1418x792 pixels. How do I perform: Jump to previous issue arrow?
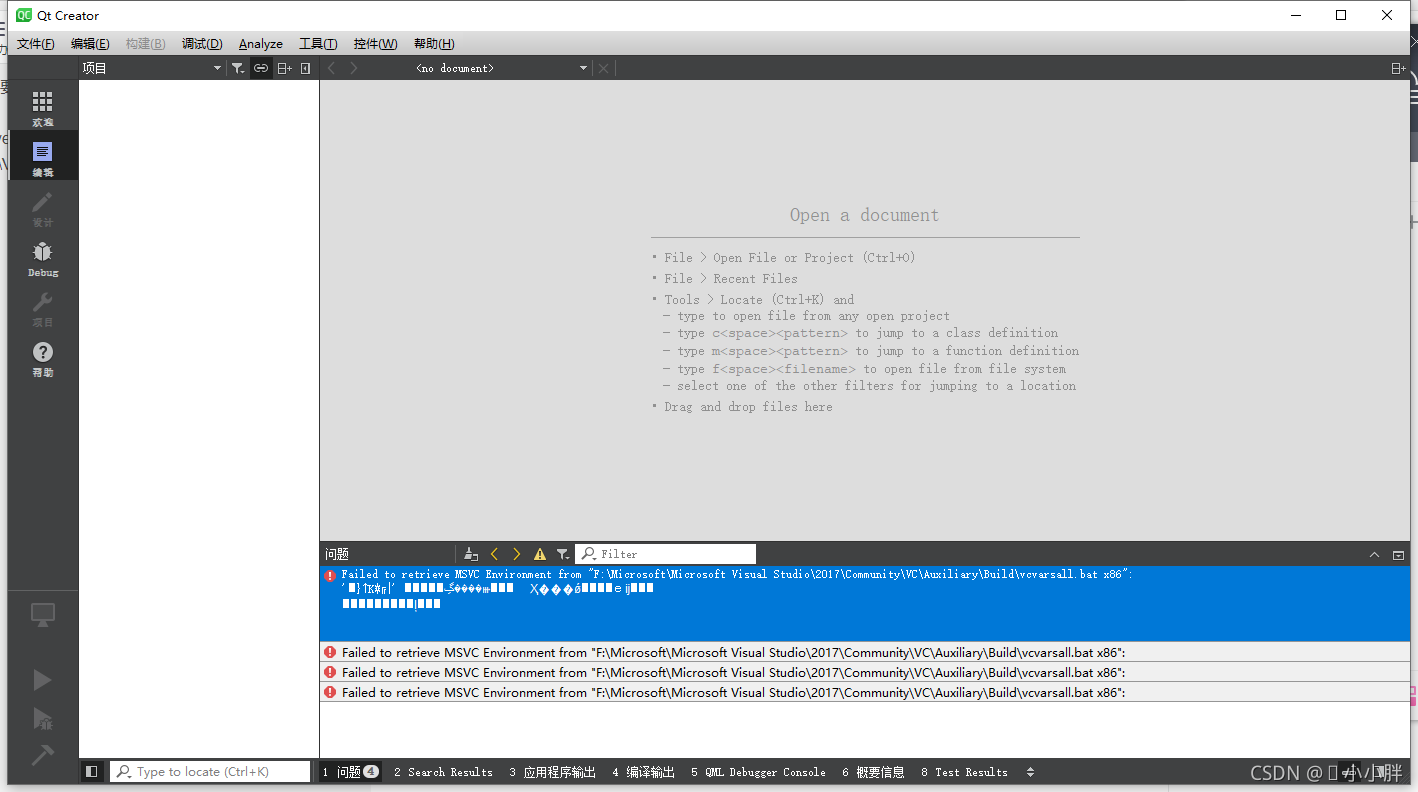tap(494, 554)
